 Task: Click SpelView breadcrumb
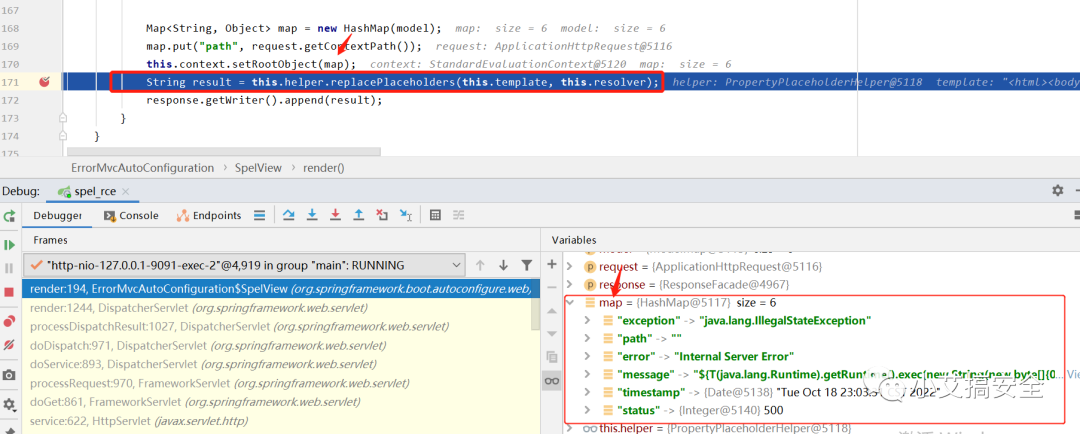[259, 167]
